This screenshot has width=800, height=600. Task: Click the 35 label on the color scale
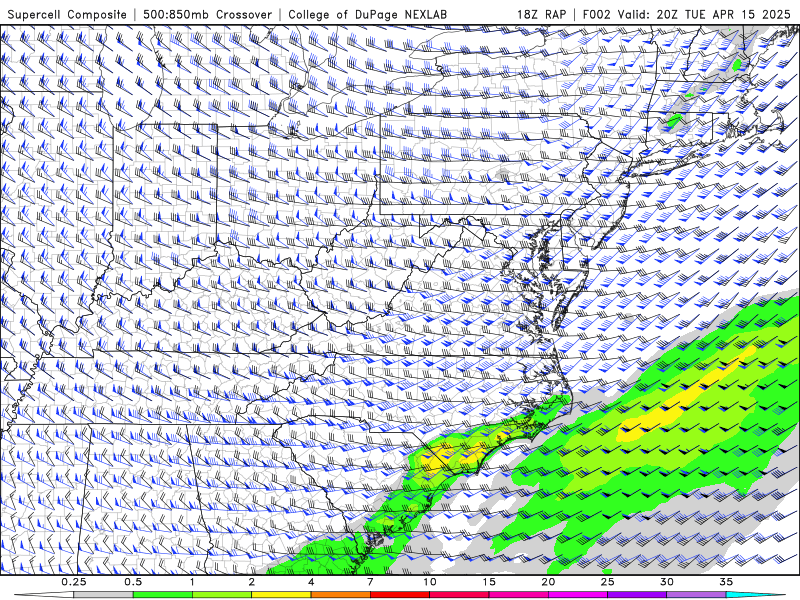pos(726,582)
